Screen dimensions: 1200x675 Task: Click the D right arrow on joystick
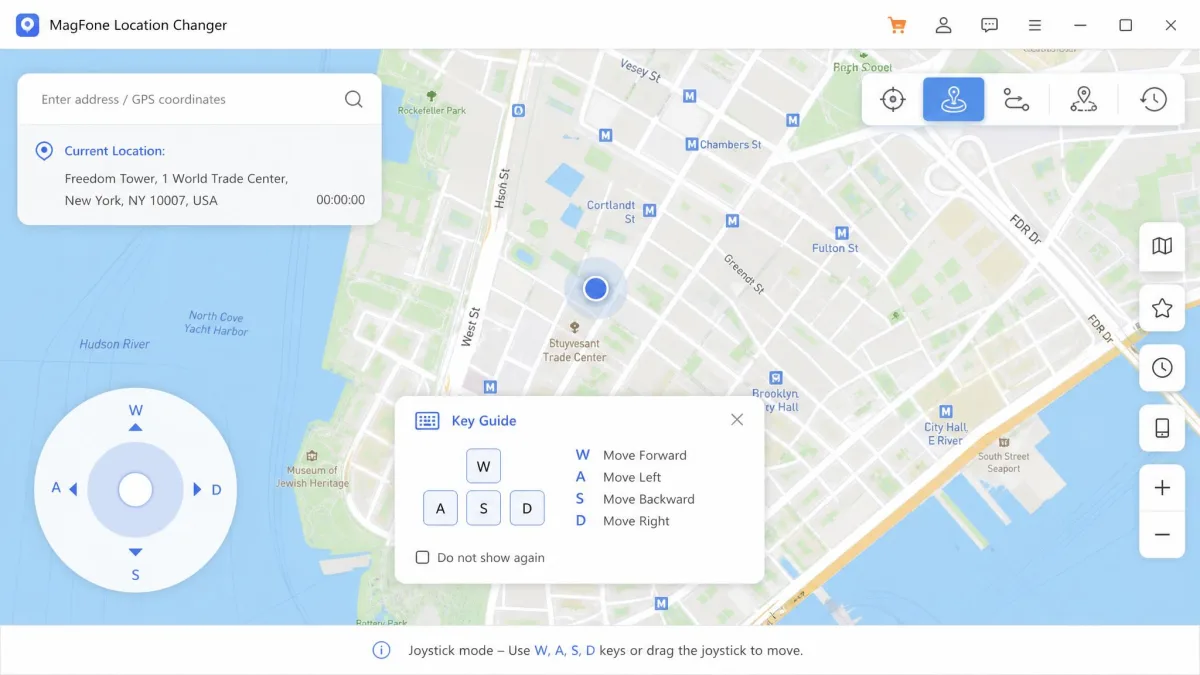[197, 489]
